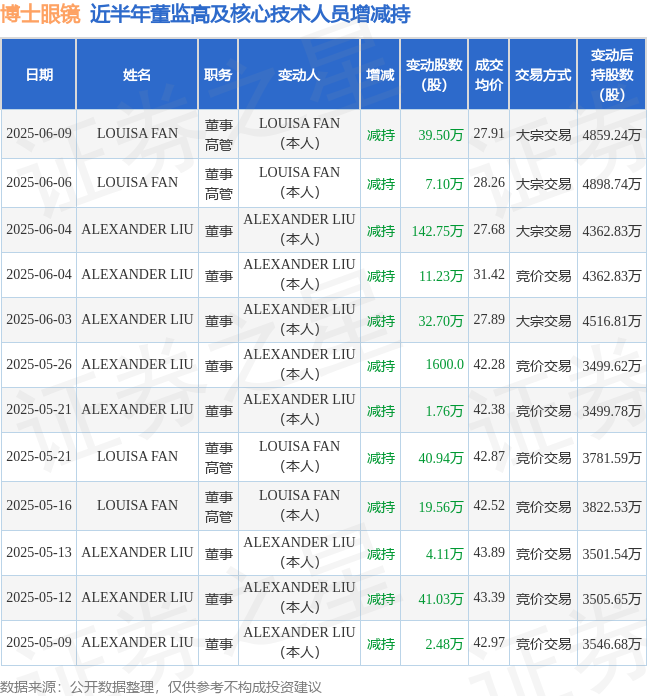Select the 日期 column header

pos(39,75)
